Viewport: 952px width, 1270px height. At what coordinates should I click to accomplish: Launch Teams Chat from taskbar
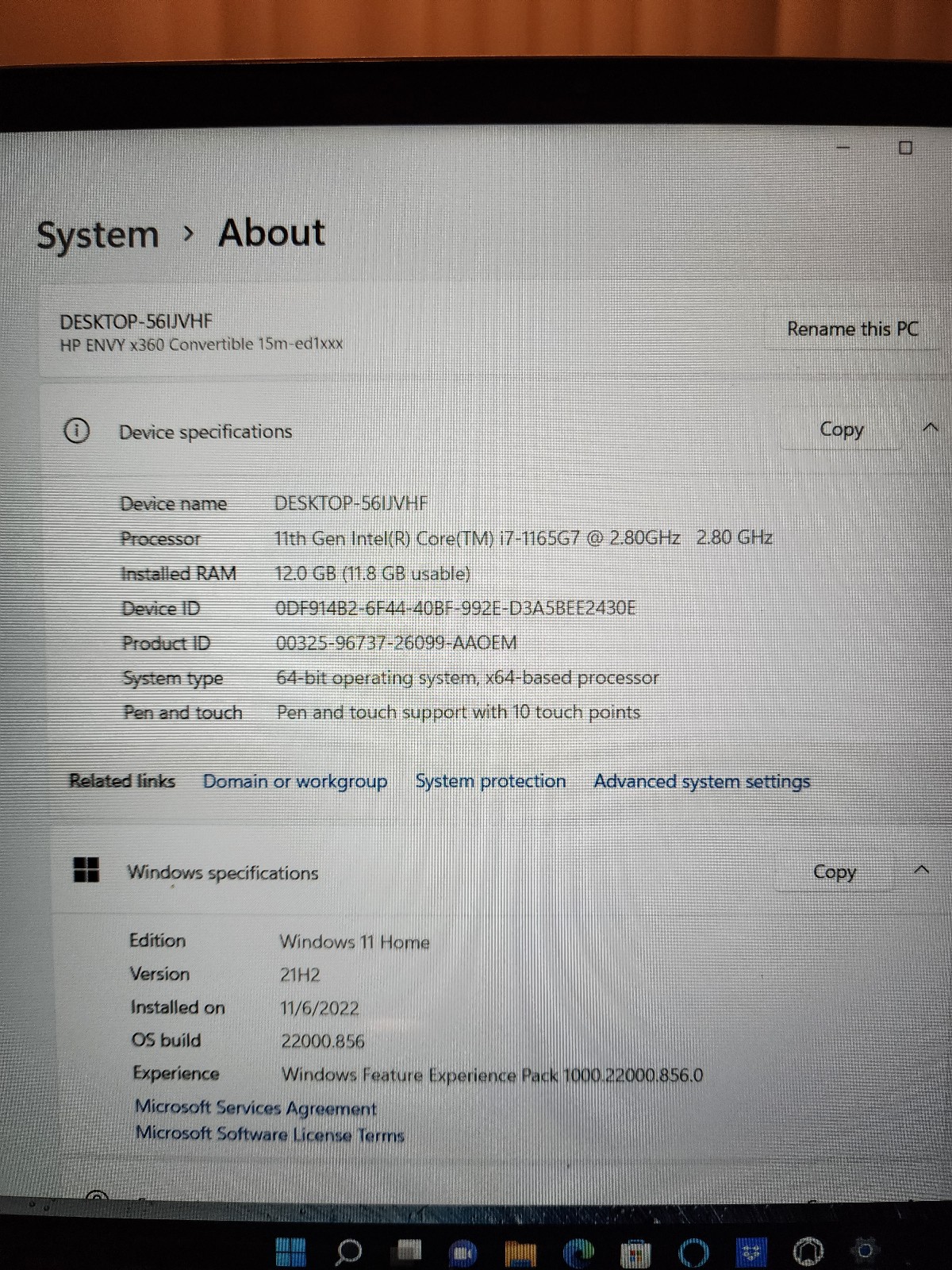(463, 1253)
